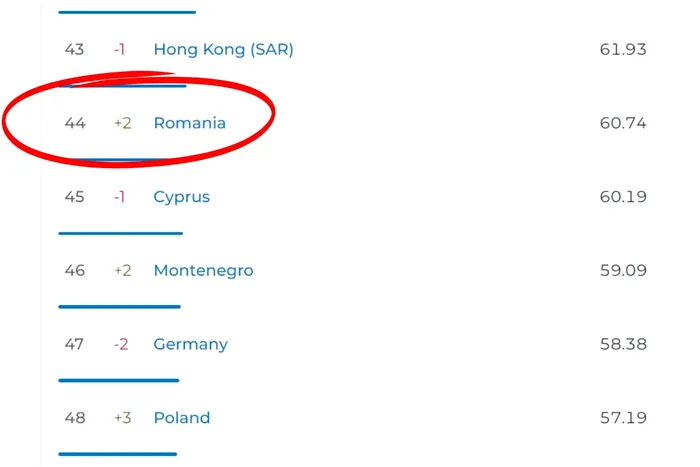This screenshot has height=467, width=700.
Task: Click the Poland country link
Action: point(181,418)
